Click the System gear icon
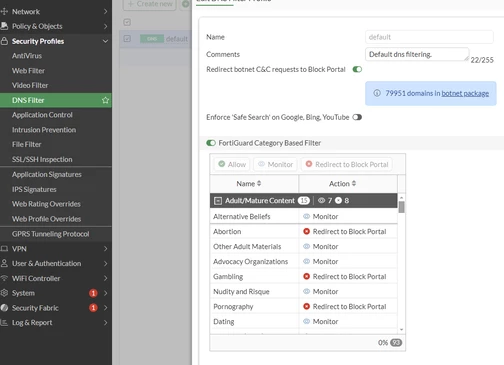Viewport: 504px width, 365px height. pyautogui.click(x=4, y=293)
